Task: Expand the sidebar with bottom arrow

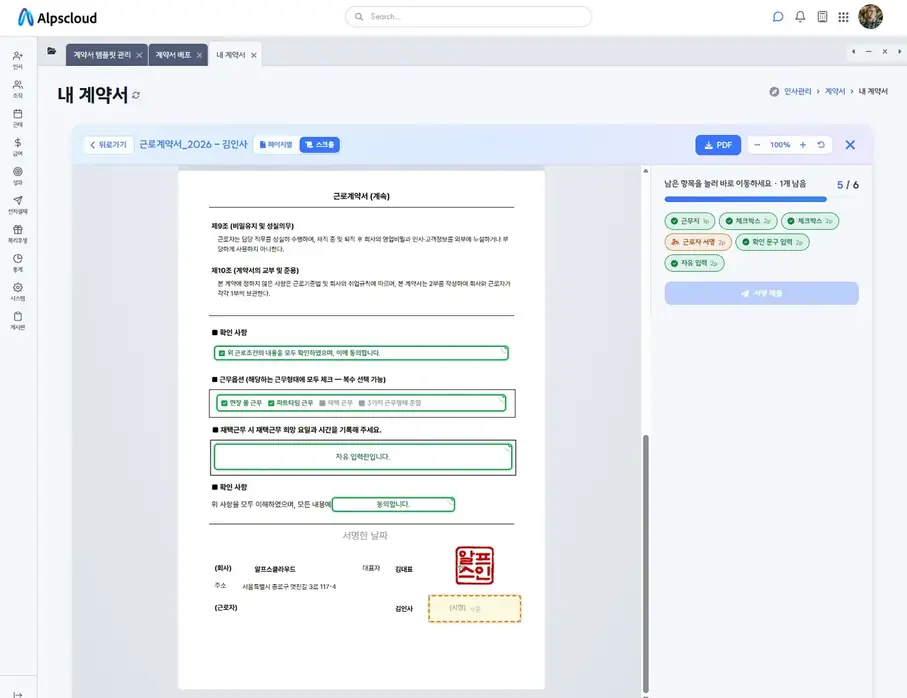Action: (x=18, y=694)
